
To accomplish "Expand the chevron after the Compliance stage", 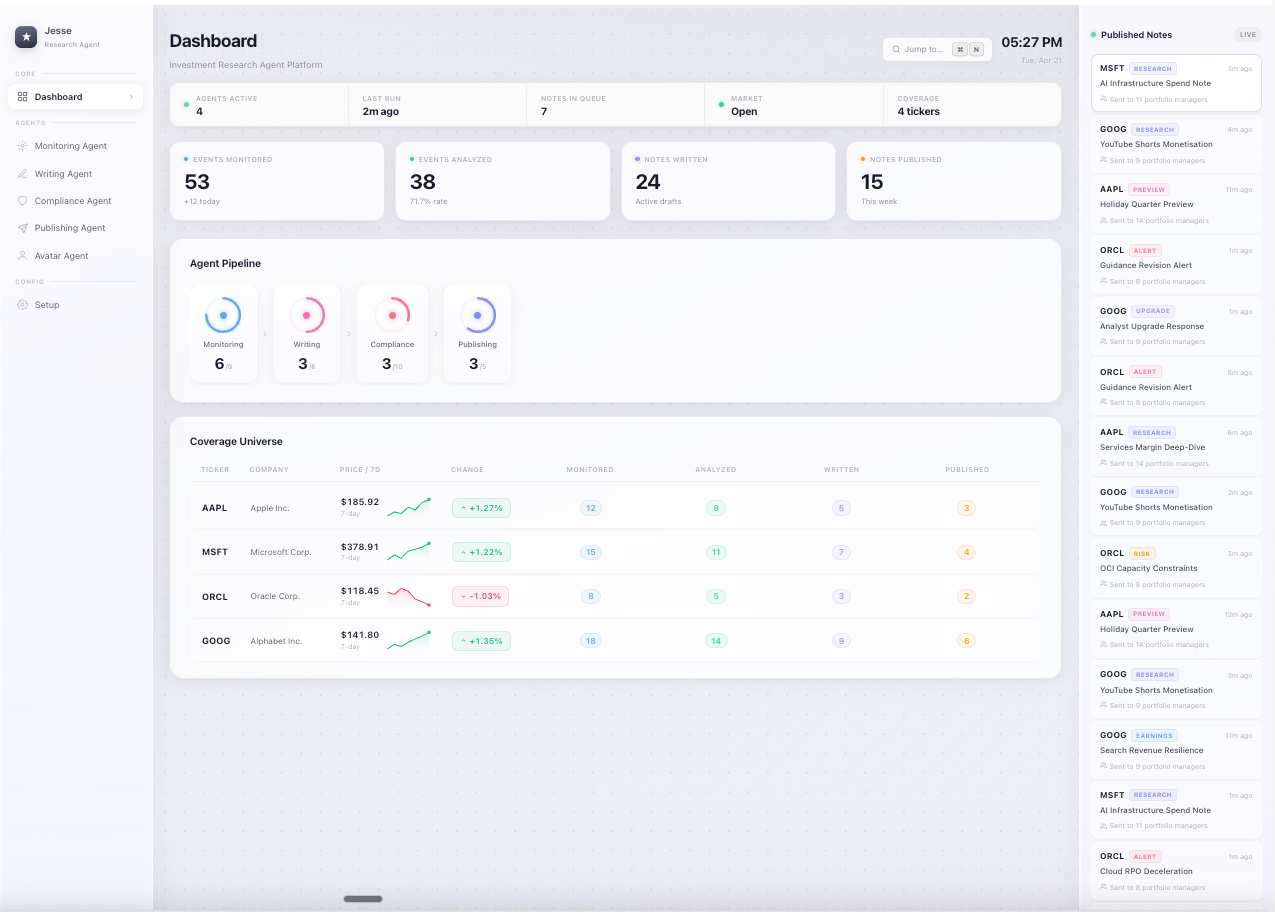I will [435, 333].
